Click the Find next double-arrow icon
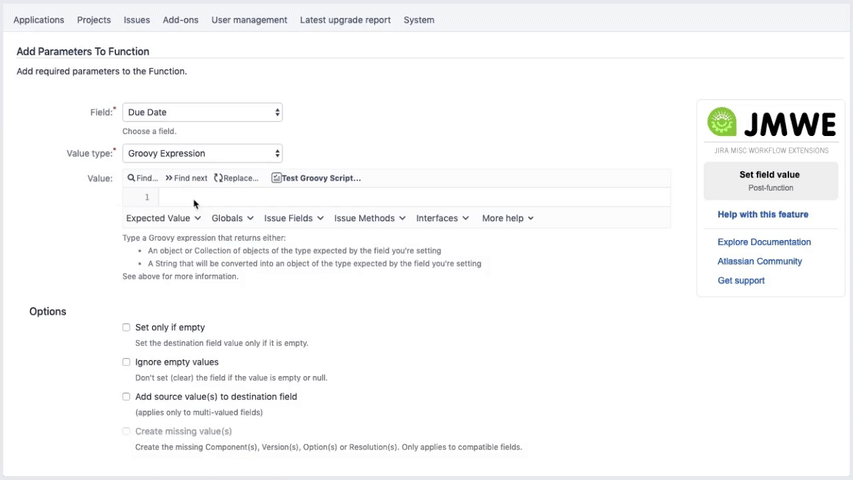Image resolution: width=853 pixels, height=480 pixels. pyautogui.click(x=169, y=178)
